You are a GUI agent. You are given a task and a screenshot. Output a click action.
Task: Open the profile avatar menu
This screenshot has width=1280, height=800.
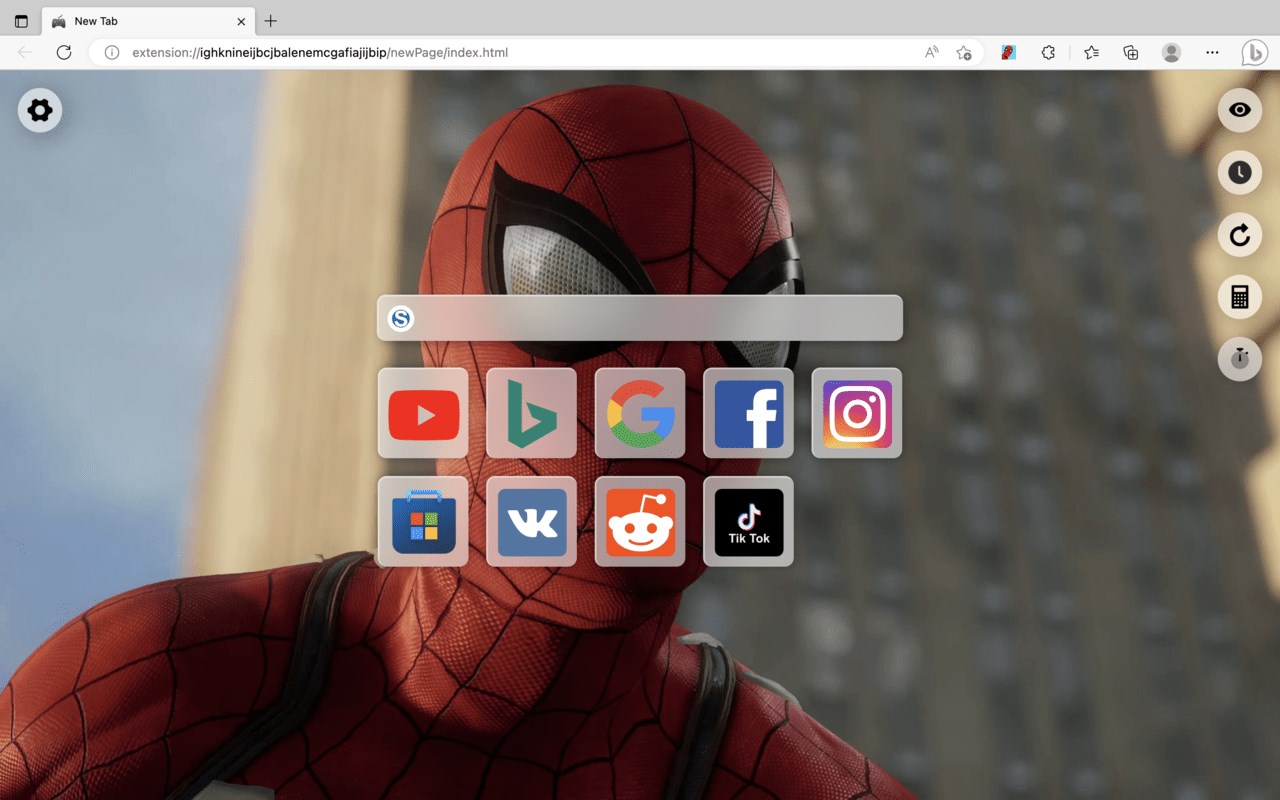coord(1171,52)
